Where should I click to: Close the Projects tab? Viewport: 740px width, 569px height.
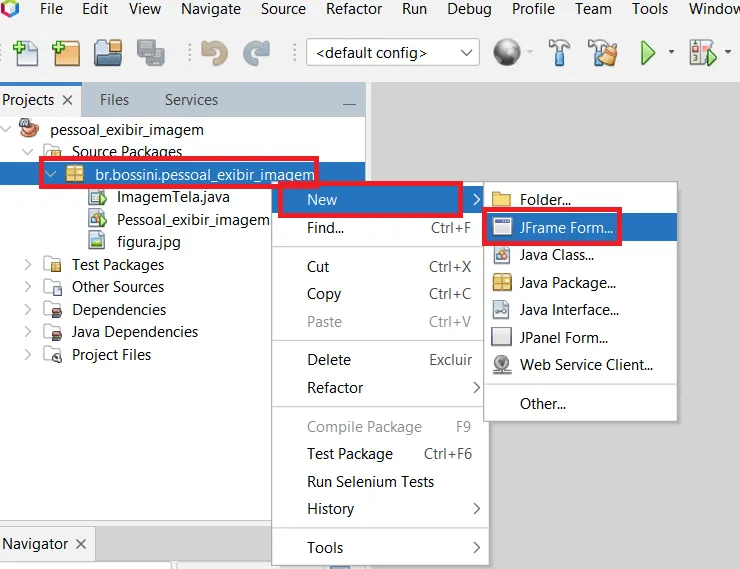click(x=67, y=100)
